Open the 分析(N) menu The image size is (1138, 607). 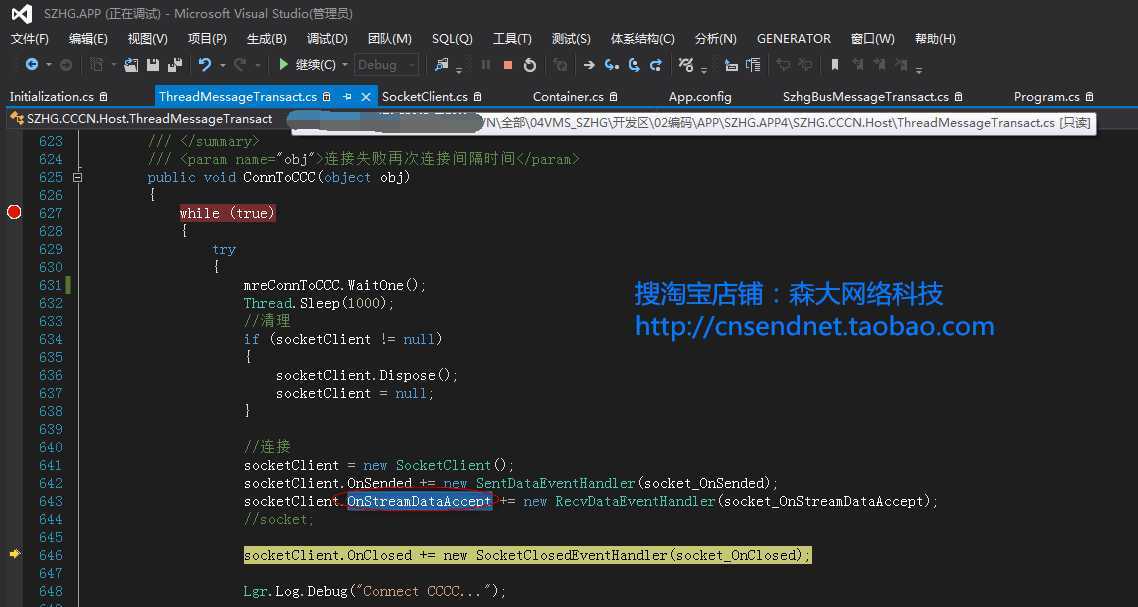(x=716, y=38)
